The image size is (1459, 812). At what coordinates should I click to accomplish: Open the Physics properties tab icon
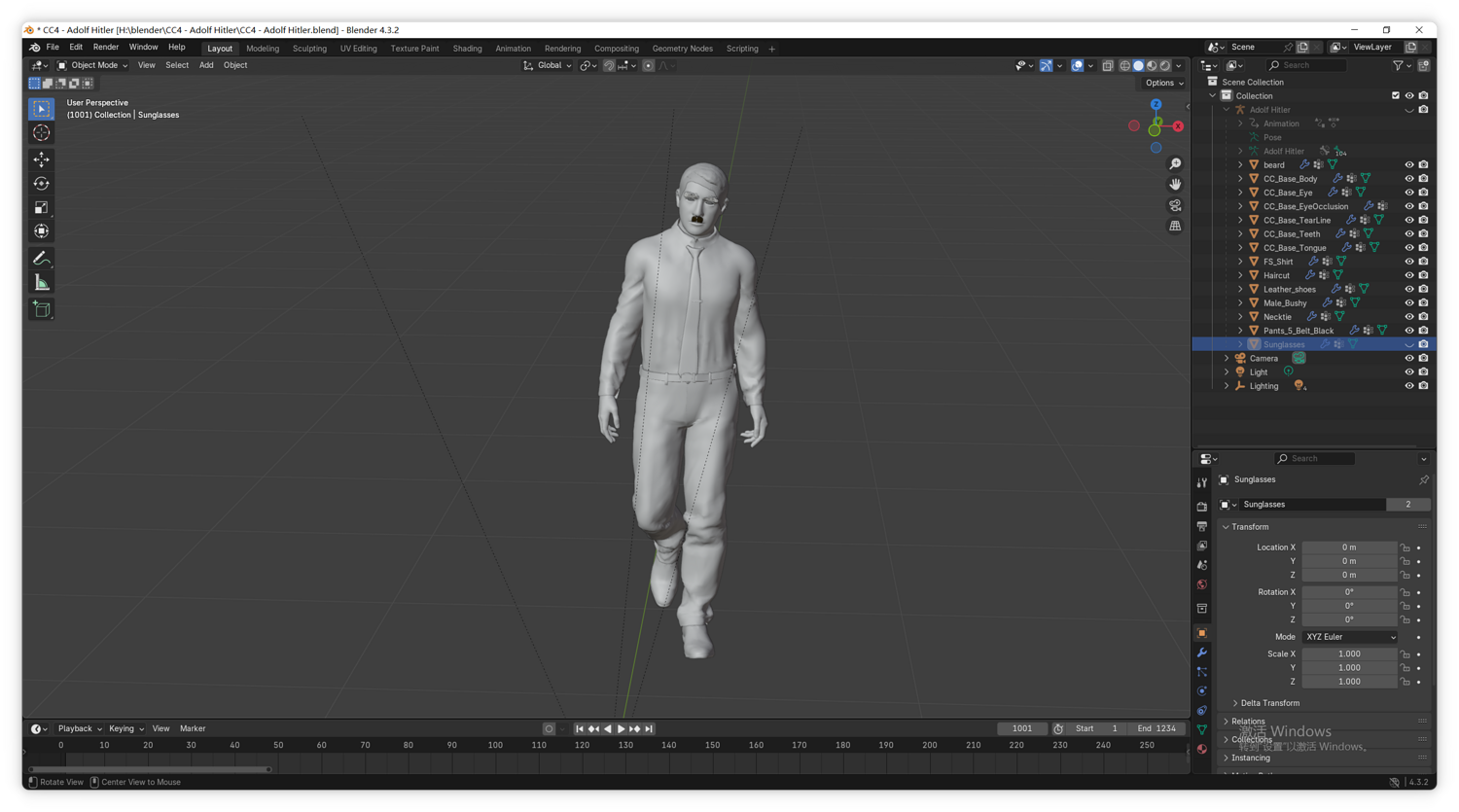[1202, 691]
